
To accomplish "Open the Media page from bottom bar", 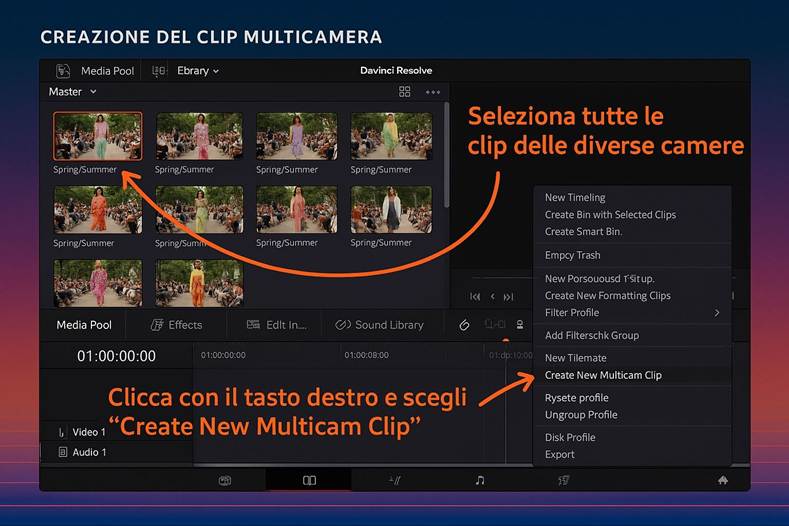I will (x=225, y=481).
